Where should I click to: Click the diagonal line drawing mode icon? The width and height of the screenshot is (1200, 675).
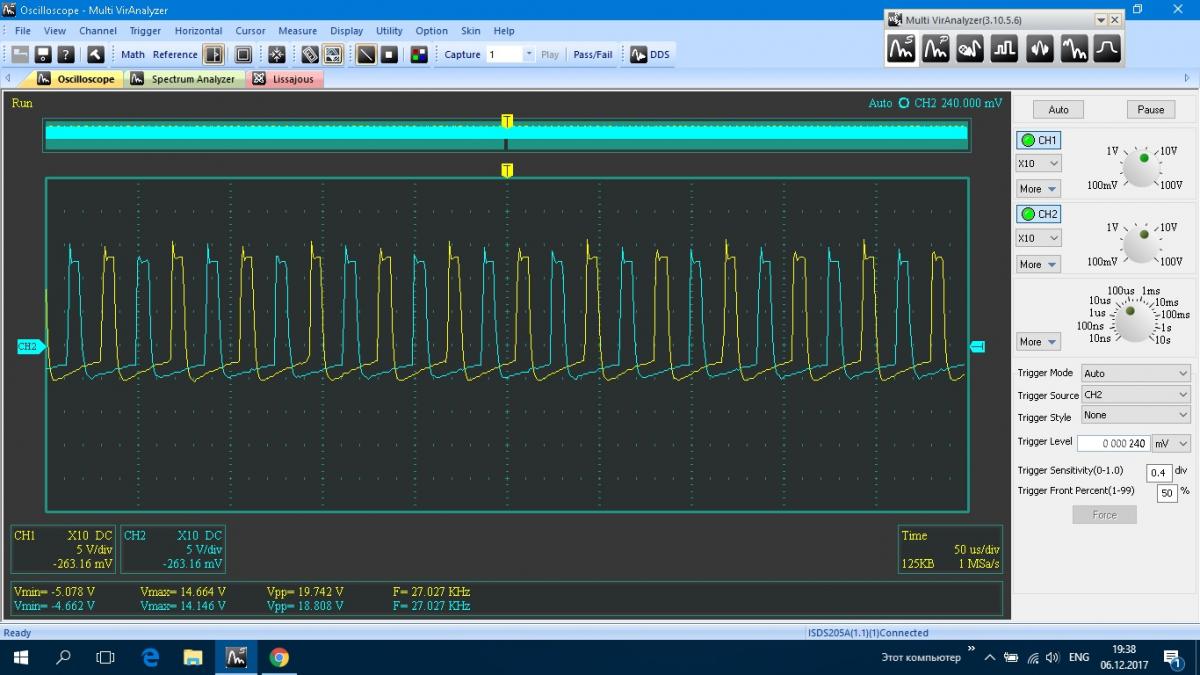pos(366,55)
